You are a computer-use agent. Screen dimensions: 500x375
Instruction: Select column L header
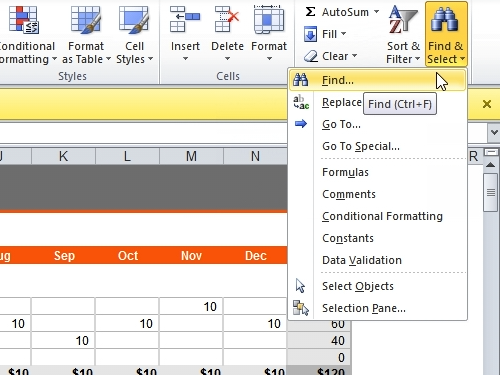tap(127, 156)
